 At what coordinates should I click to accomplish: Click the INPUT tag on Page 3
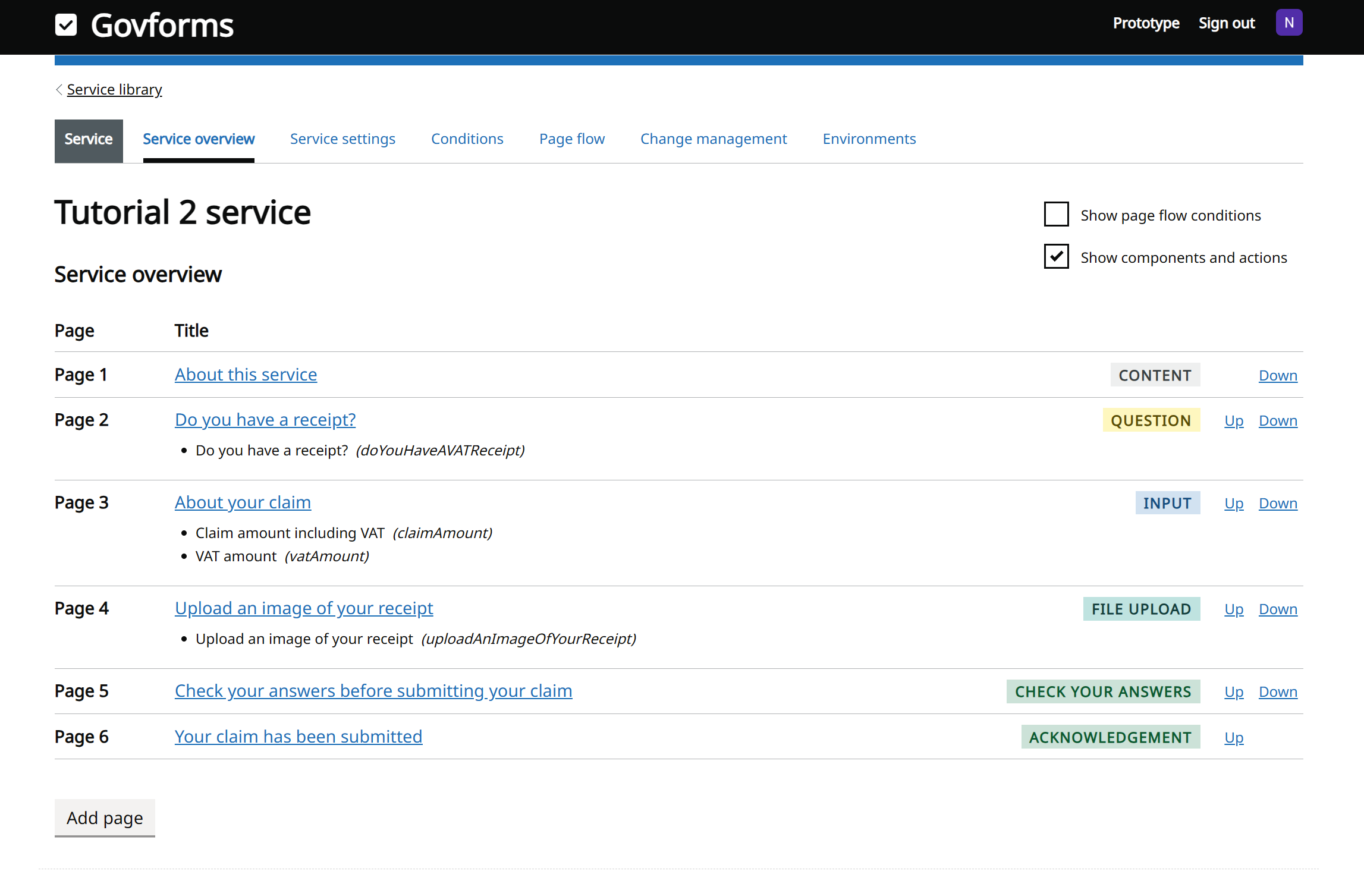point(1167,503)
